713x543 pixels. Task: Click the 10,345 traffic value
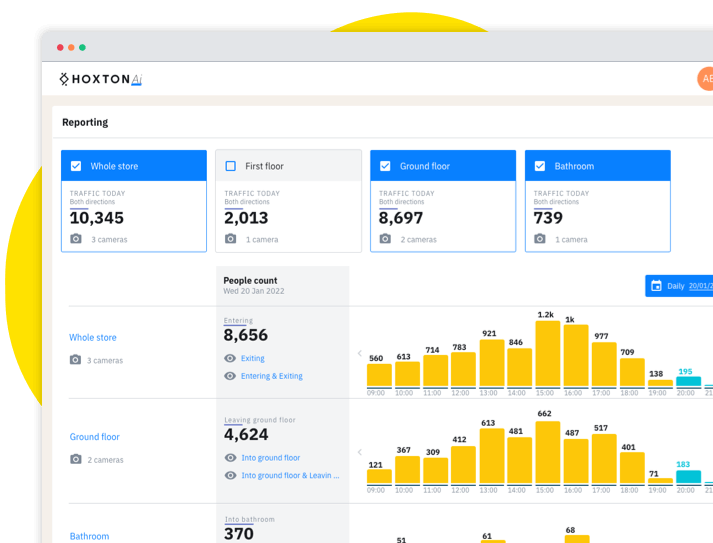tap(96, 218)
